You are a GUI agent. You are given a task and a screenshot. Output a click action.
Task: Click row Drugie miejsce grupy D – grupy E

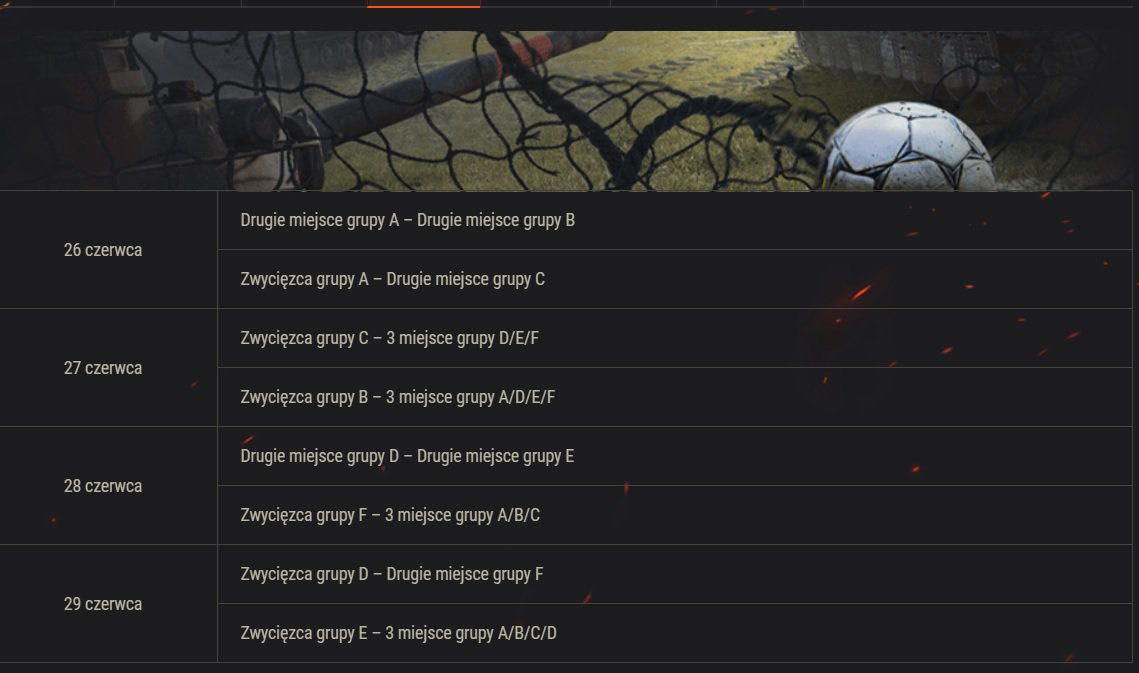click(675, 456)
